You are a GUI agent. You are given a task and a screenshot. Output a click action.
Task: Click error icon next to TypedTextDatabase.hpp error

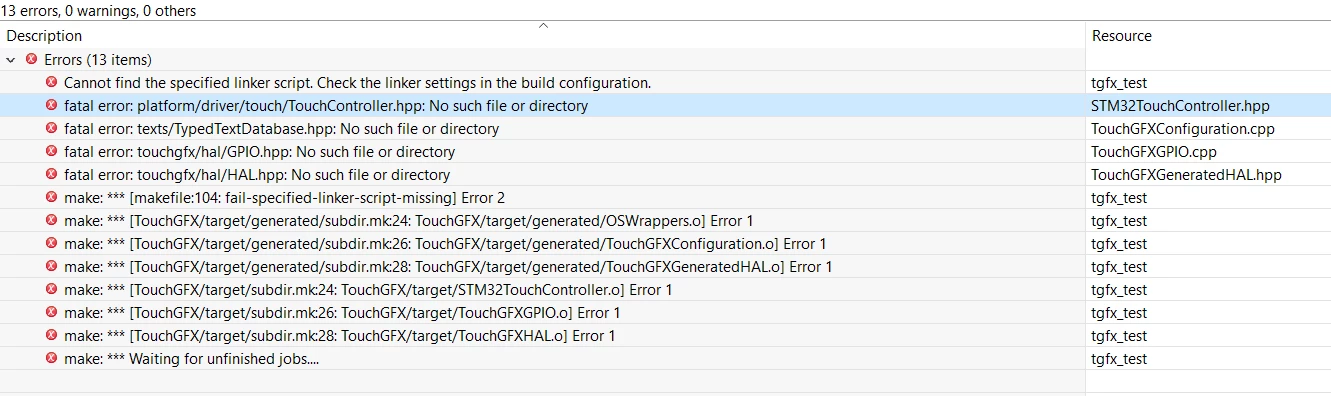pyautogui.click(x=51, y=129)
